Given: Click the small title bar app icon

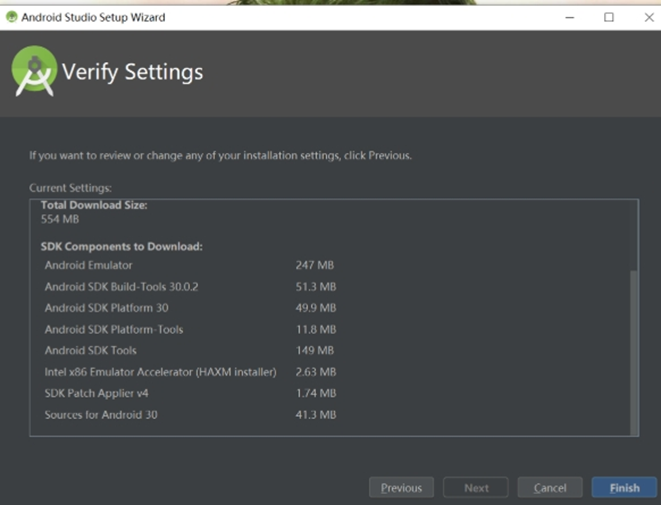Looking at the screenshot, I should [11, 17].
